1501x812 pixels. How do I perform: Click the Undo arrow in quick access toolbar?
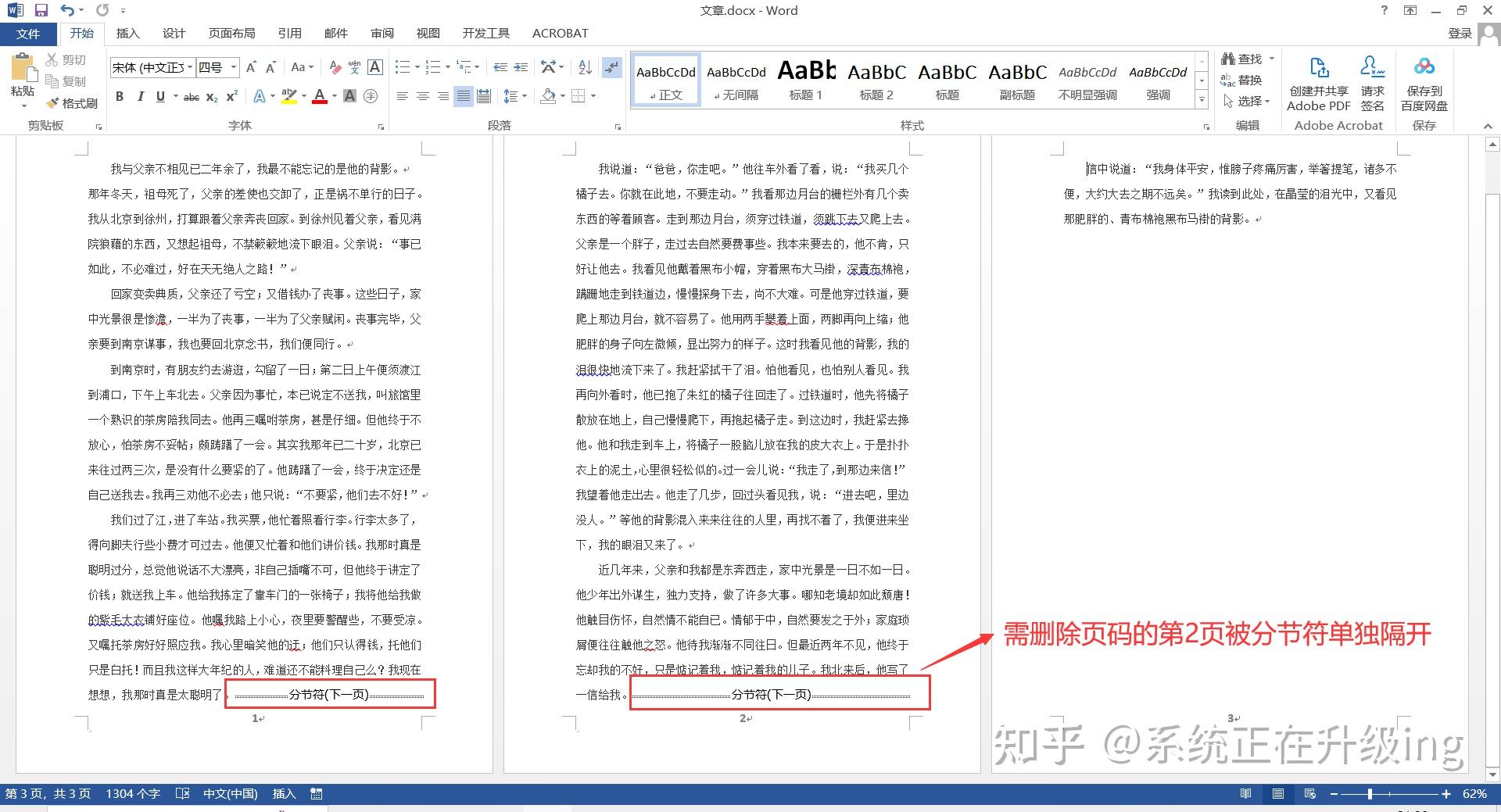(x=67, y=10)
